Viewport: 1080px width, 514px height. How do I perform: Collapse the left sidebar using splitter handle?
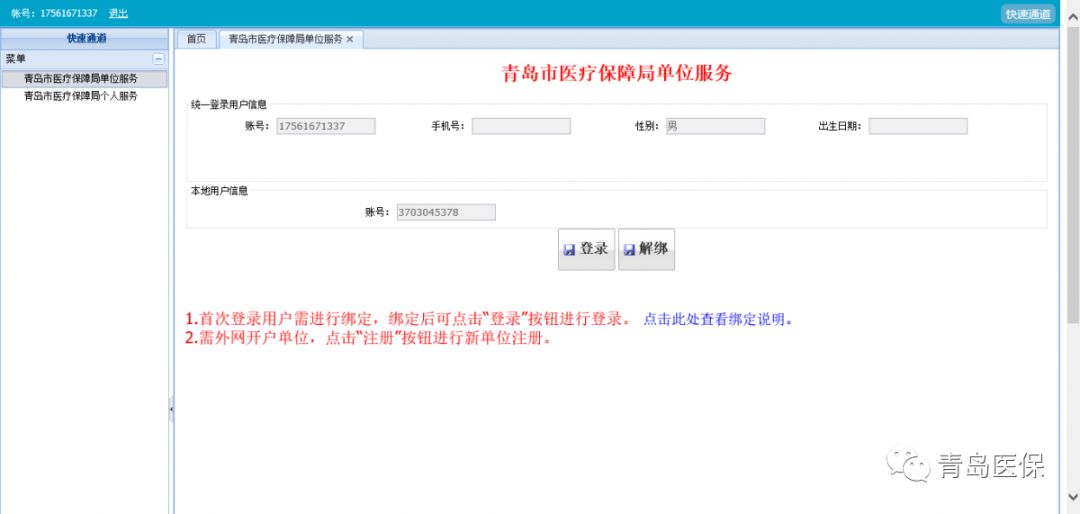(x=171, y=408)
